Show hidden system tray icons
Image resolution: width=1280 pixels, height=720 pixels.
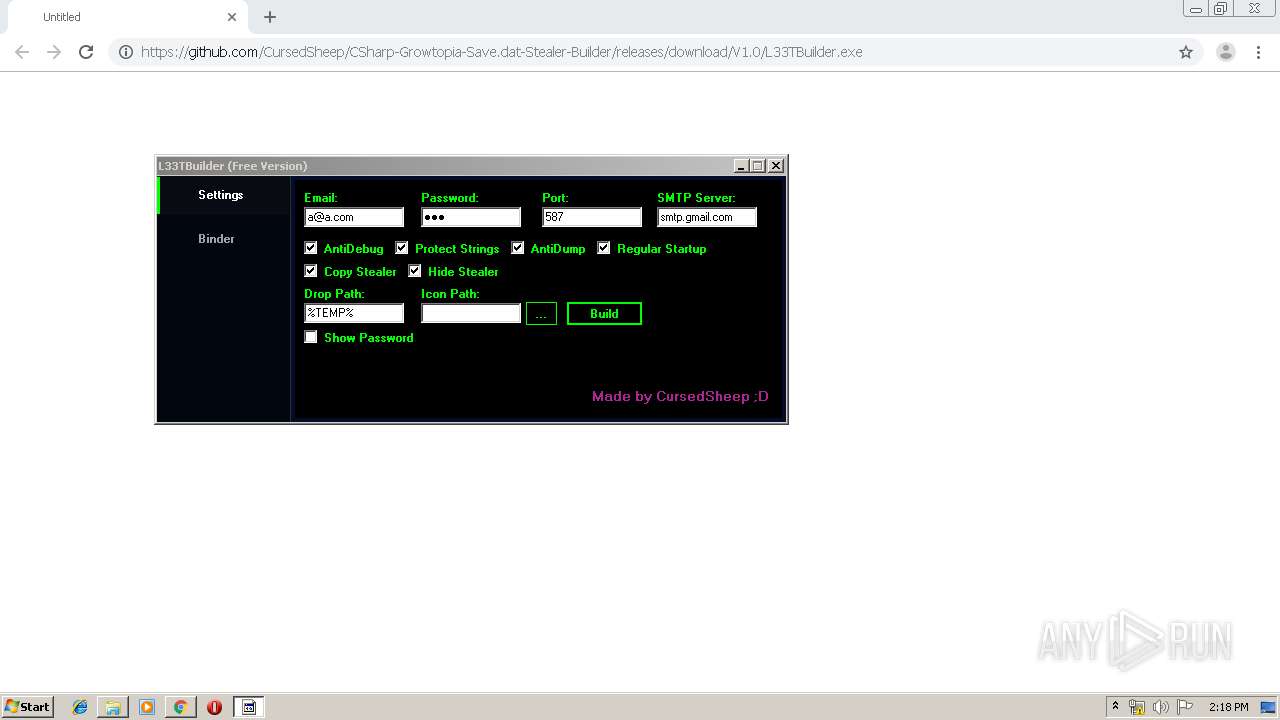pos(1115,707)
